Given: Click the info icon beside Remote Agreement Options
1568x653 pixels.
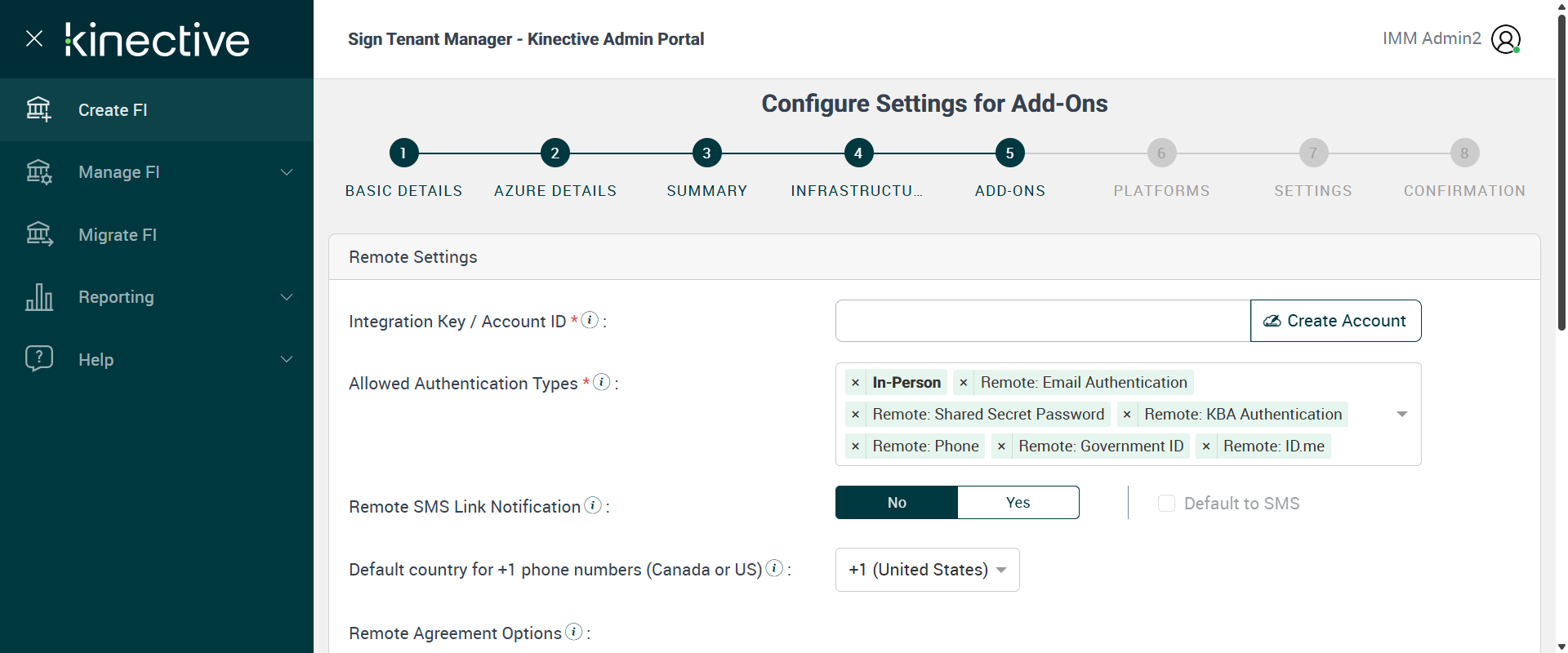Looking at the screenshot, I should (x=574, y=632).
